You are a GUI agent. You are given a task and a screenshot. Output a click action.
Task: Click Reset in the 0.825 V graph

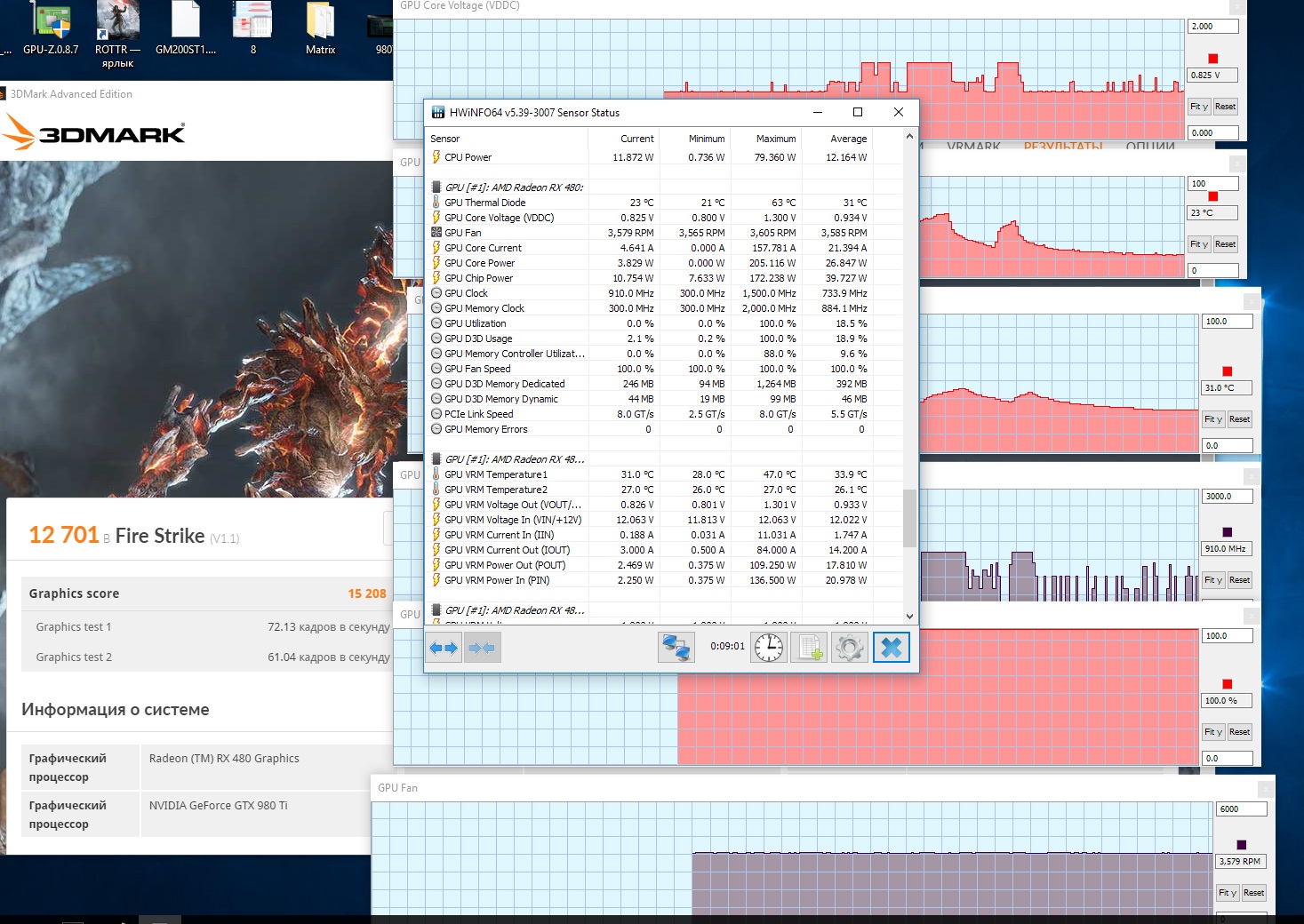(x=1225, y=107)
